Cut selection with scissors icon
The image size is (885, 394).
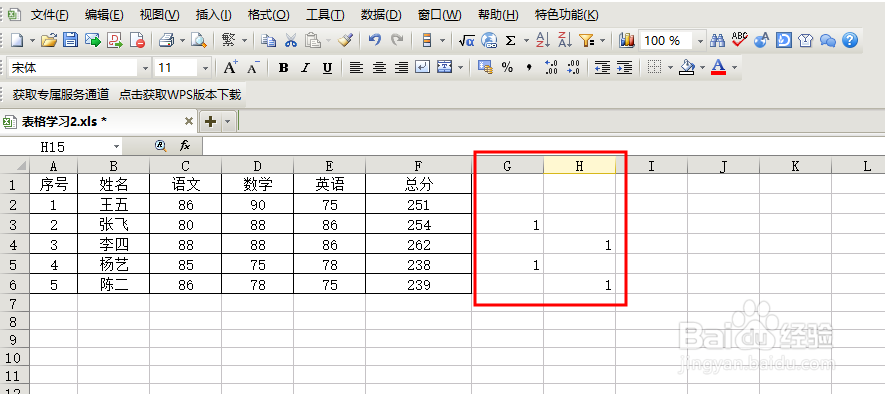[290, 40]
